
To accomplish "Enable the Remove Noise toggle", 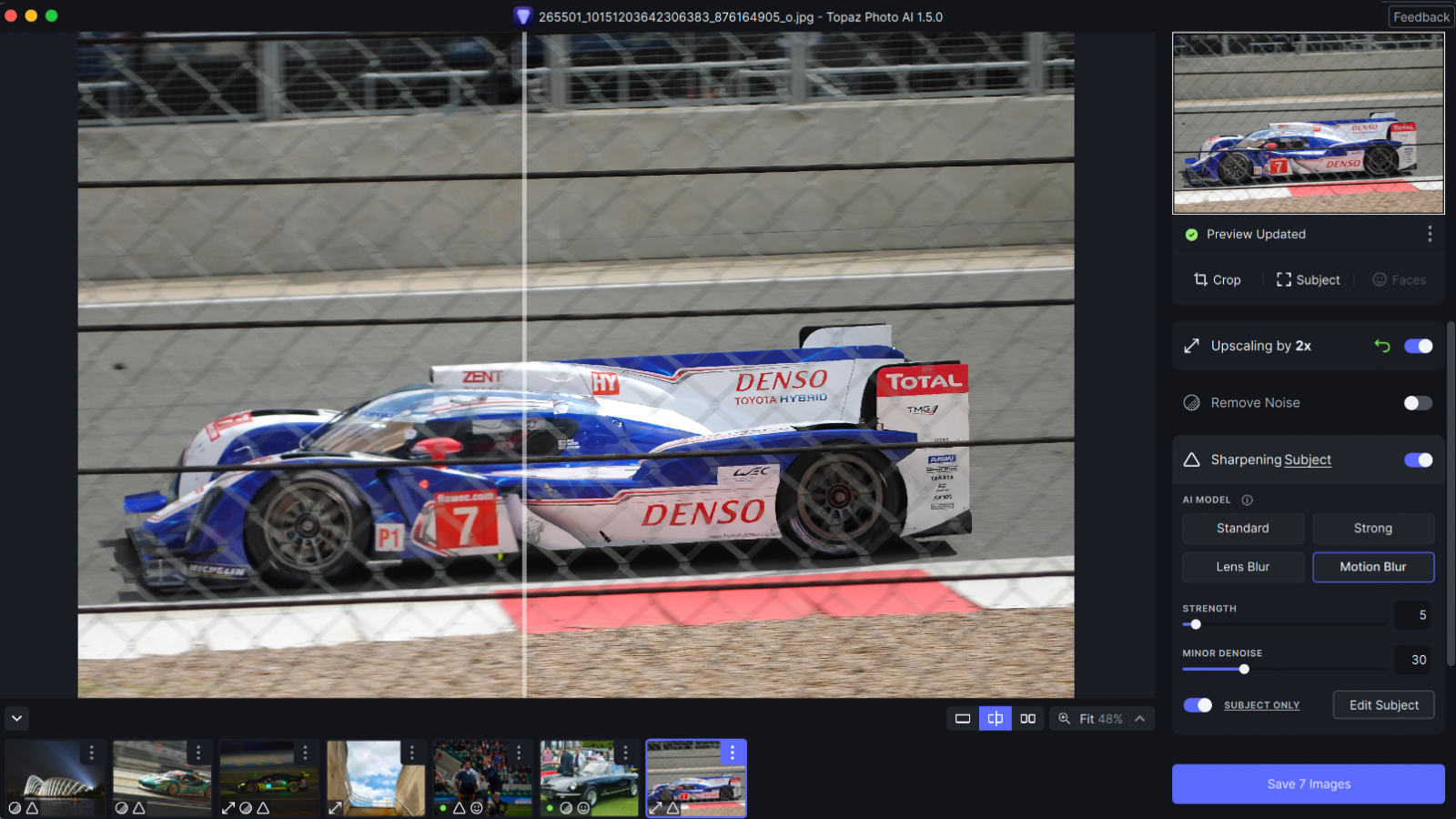I will [1419, 403].
